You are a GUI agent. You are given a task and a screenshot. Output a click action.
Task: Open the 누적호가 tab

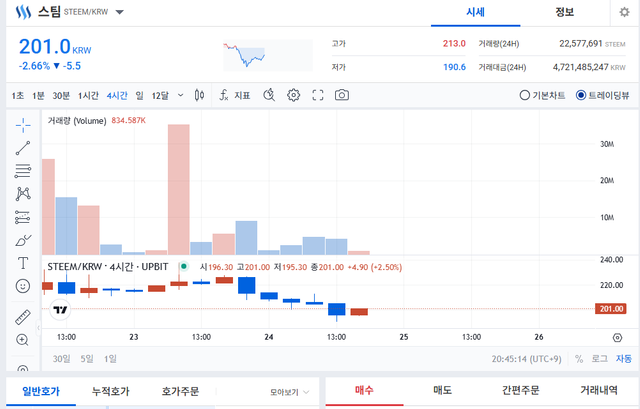click(110, 391)
